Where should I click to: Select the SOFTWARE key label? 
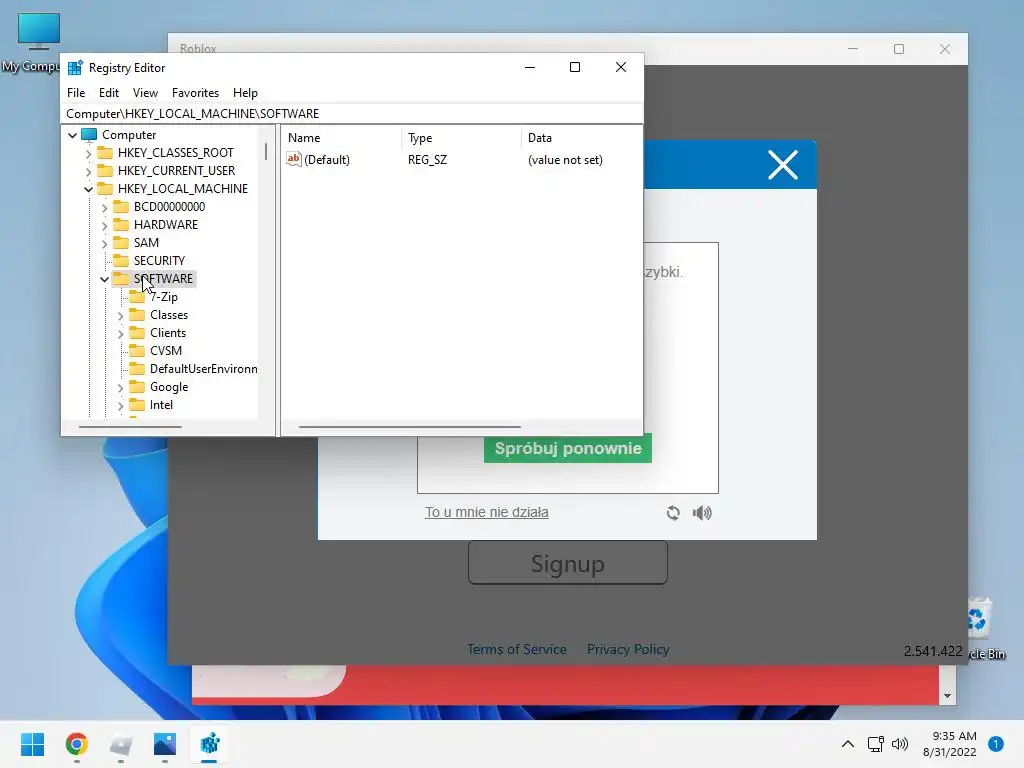[163, 279]
